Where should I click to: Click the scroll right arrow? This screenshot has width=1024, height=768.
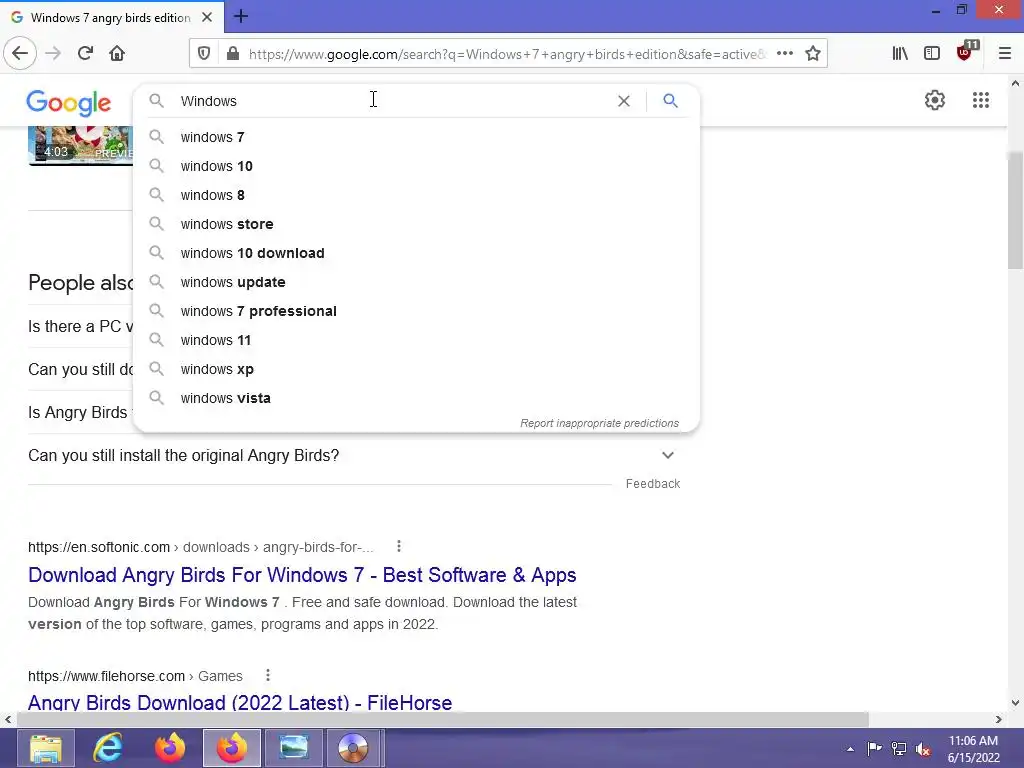coord(999,719)
